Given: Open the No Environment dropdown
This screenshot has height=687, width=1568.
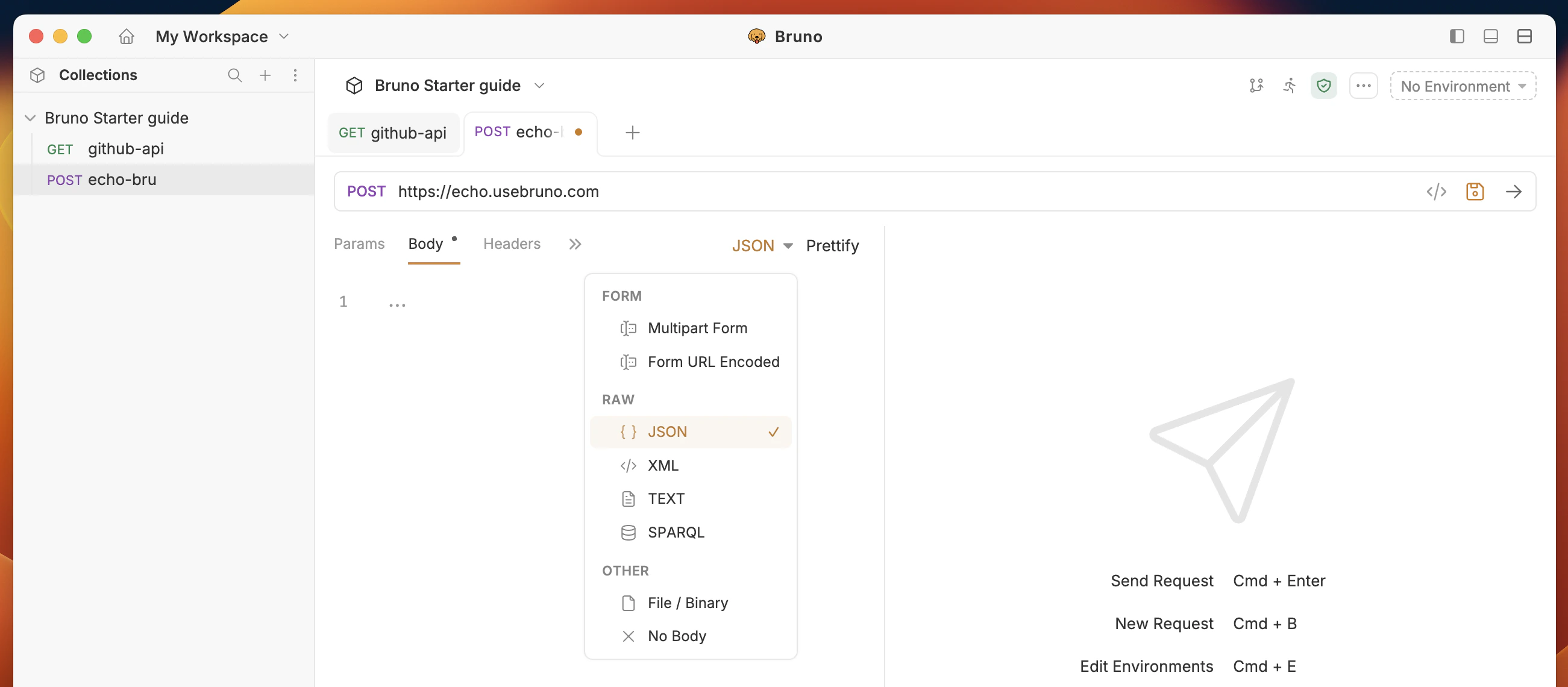Looking at the screenshot, I should (1463, 86).
